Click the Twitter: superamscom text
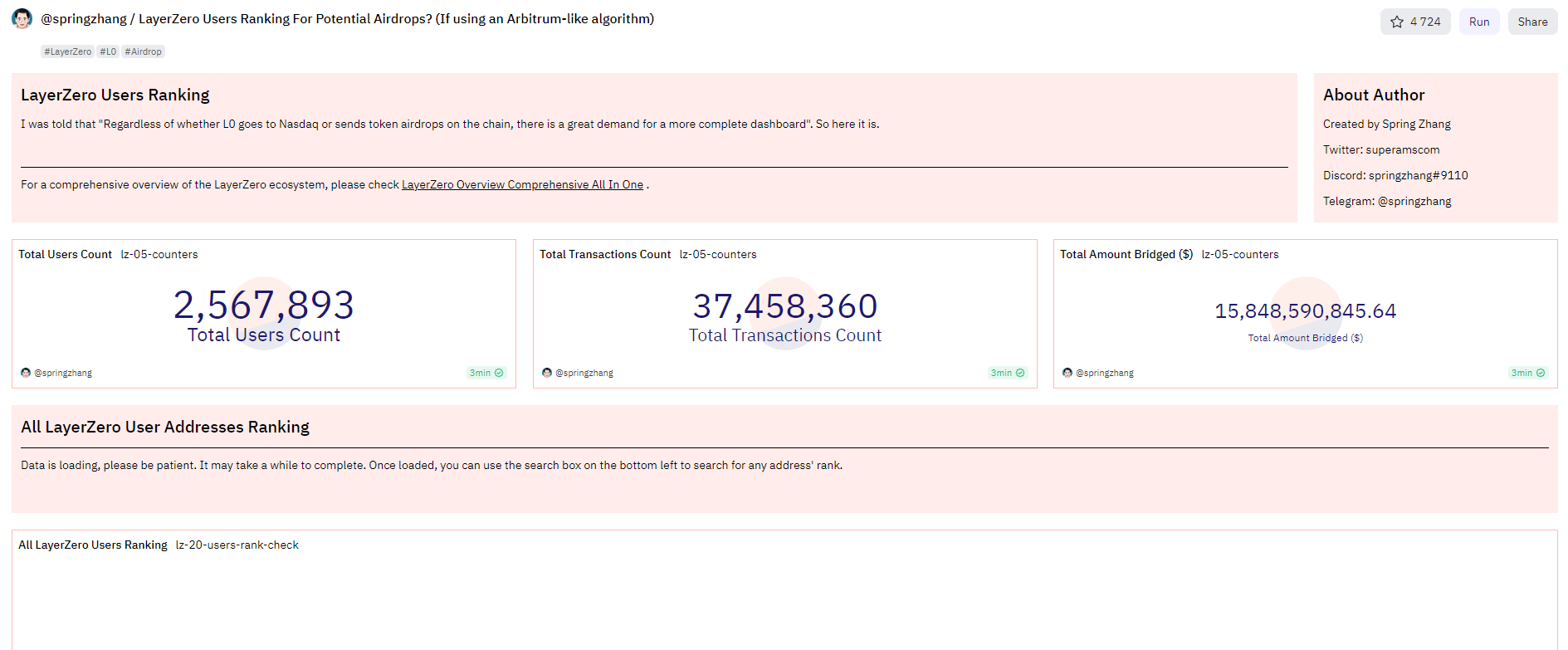The image size is (1568, 650). 1381,149
